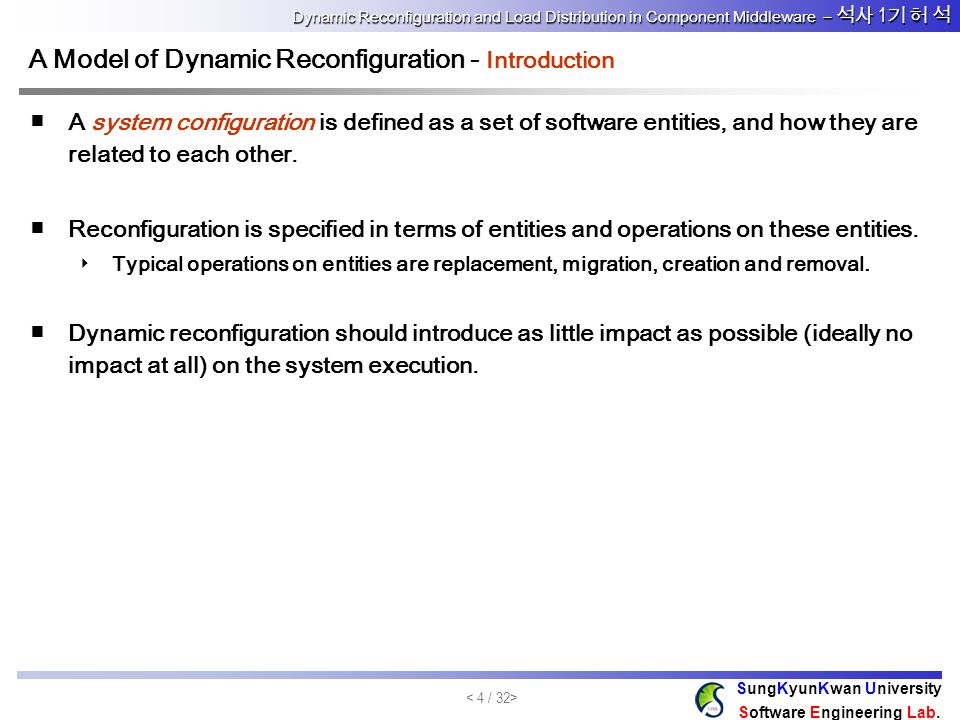
Task: Click the square bullet before 'A system configuration'
Action: point(37,121)
